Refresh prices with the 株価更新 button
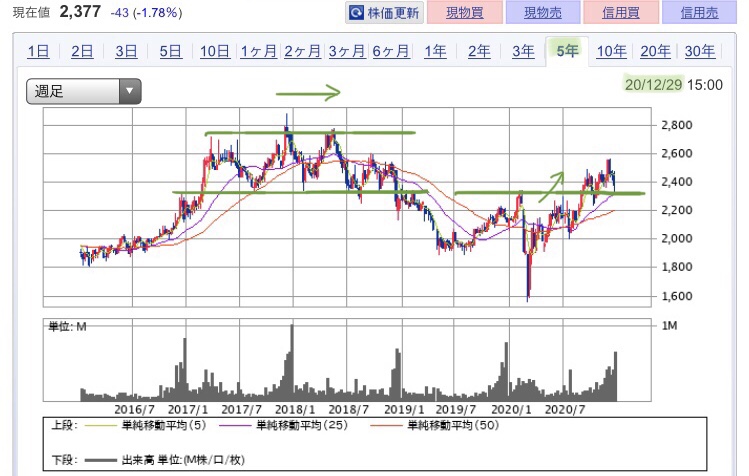 pyautogui.click(x=385, y=12)
